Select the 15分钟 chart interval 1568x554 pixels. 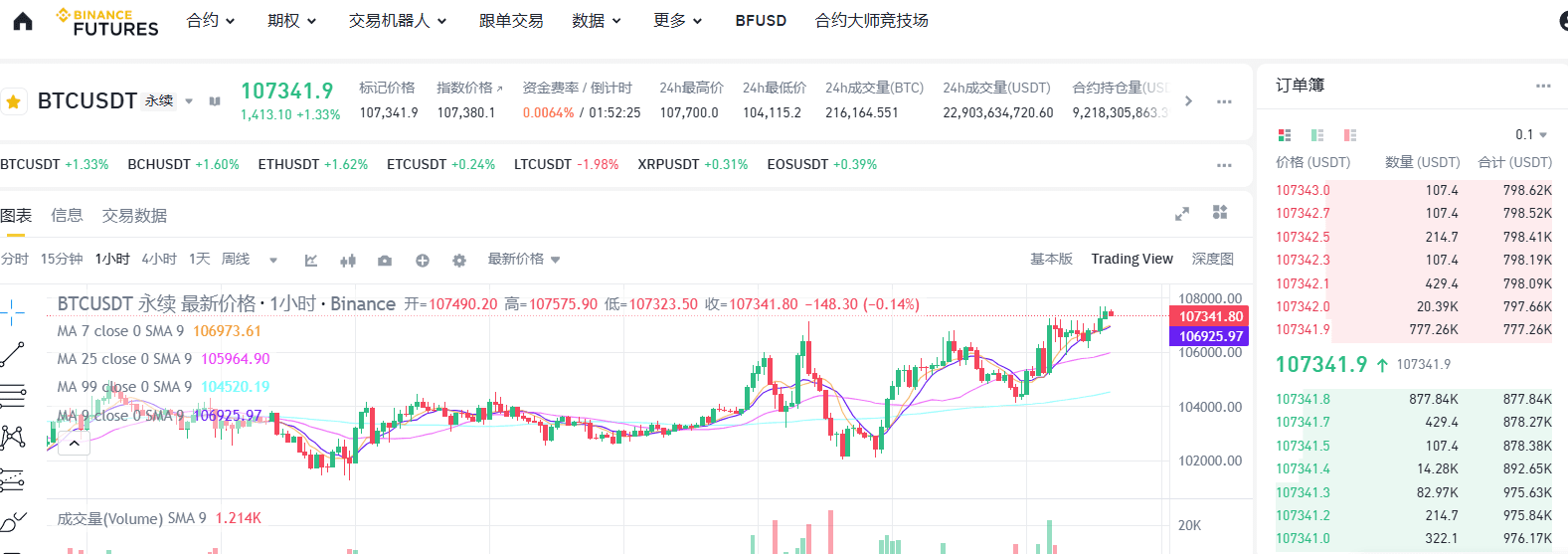[62, 259]
